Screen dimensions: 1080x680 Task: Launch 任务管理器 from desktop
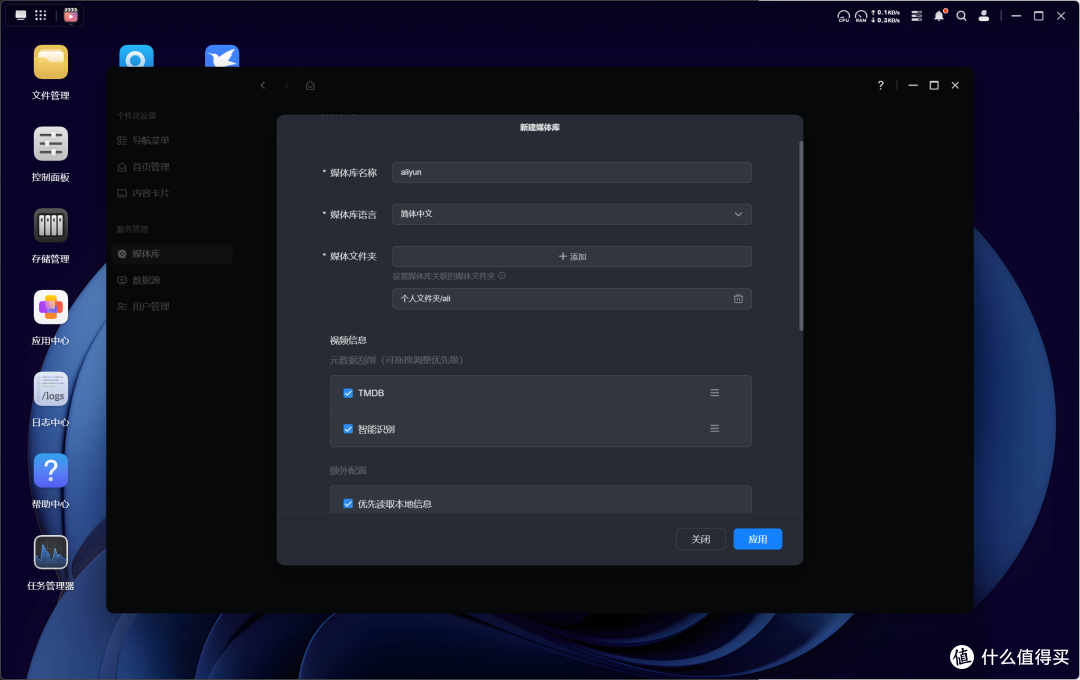[50, 553]
